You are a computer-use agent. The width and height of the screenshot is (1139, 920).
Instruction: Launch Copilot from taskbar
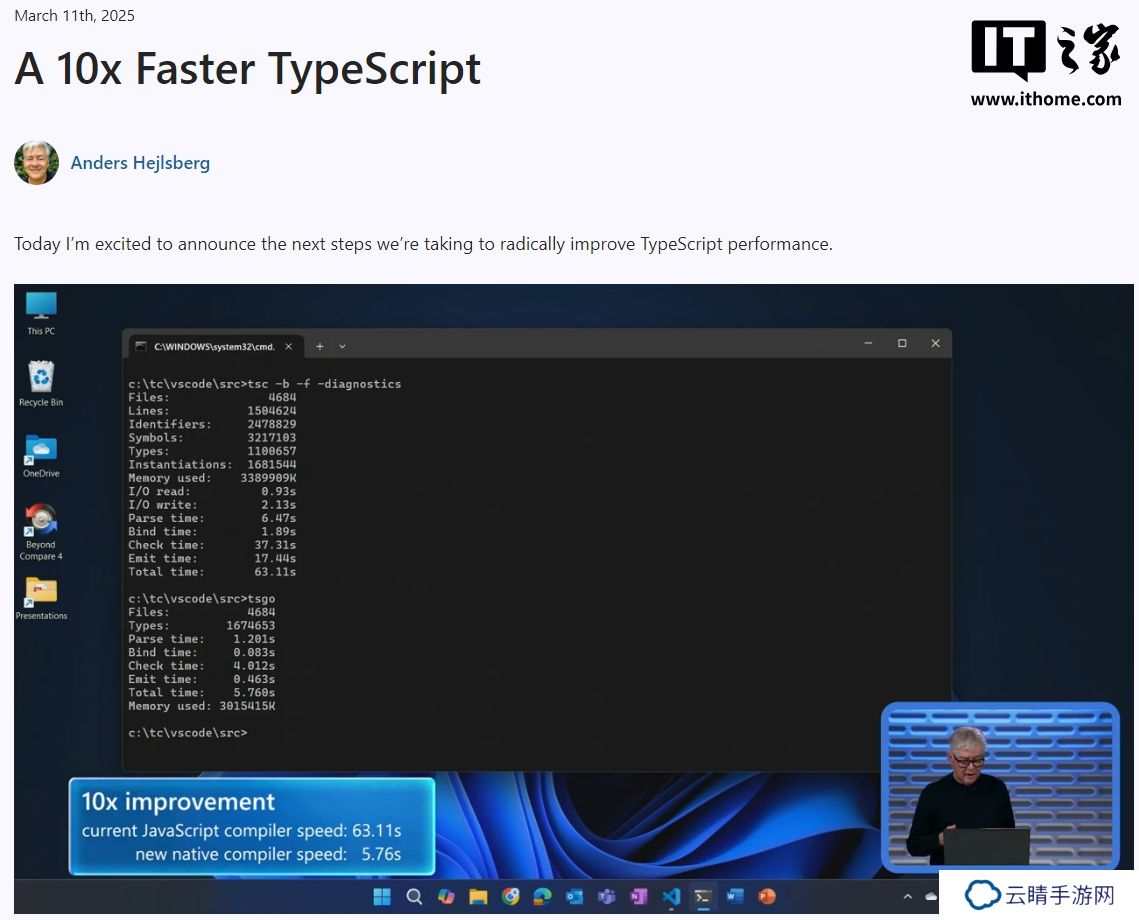pos(446,897)
